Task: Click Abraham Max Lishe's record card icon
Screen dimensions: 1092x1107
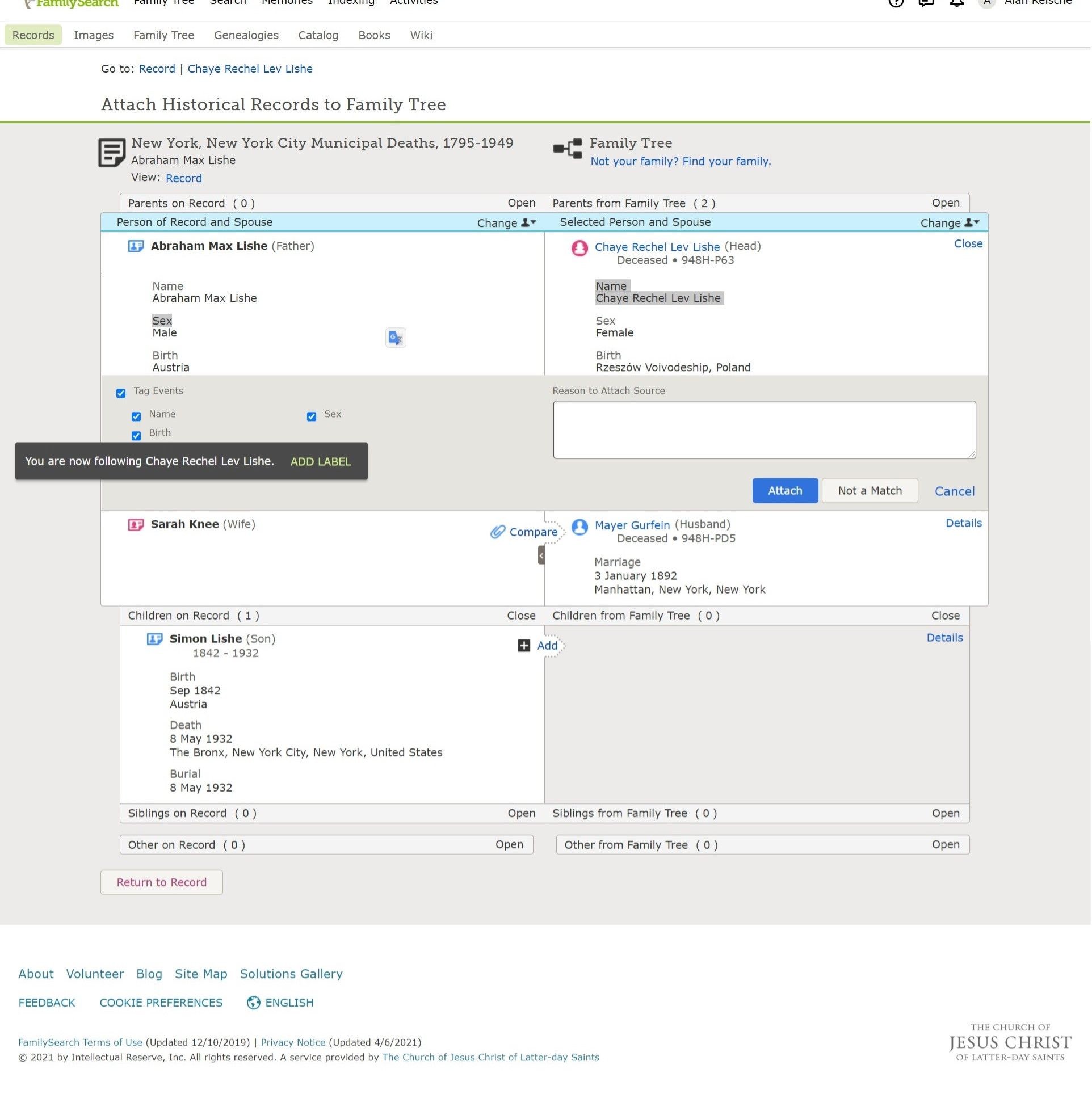Action: point(136,246)
